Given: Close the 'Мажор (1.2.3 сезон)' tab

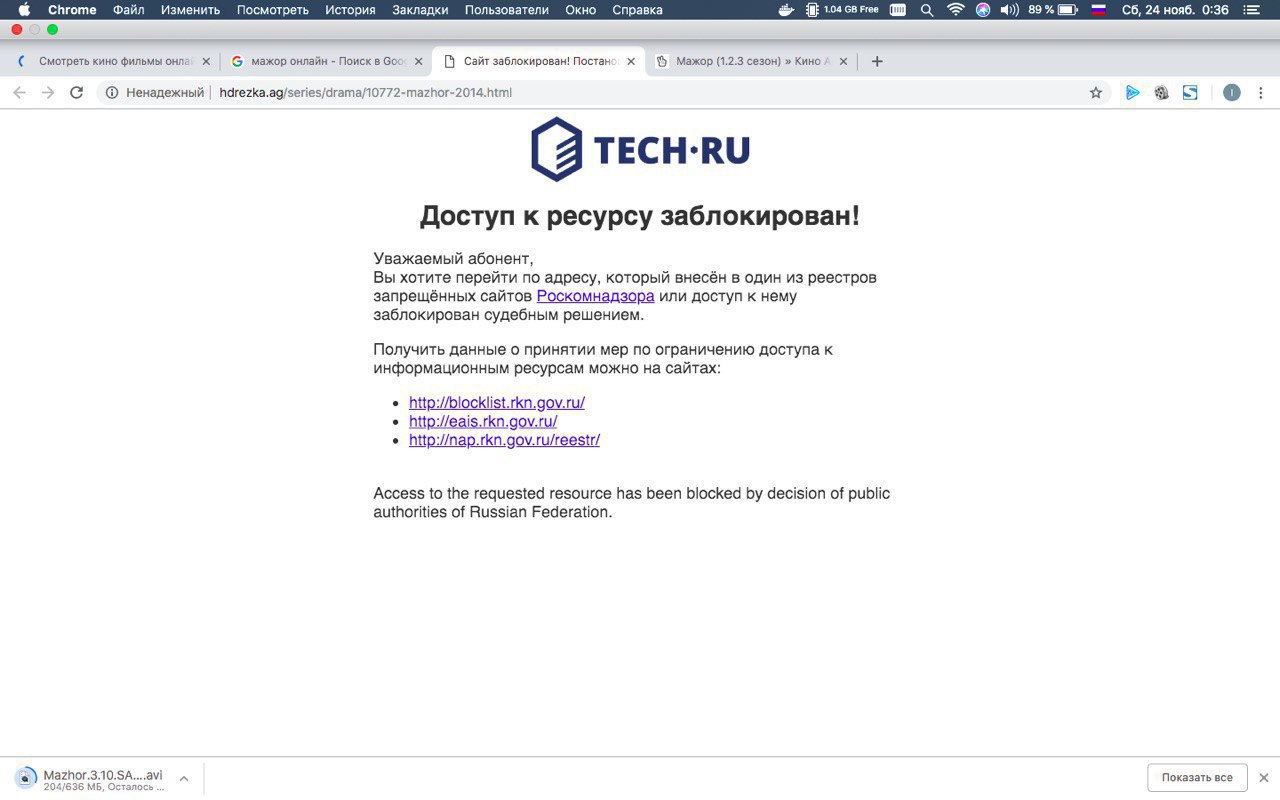Looking at the screenshot, I should click(x=843, y=61).
